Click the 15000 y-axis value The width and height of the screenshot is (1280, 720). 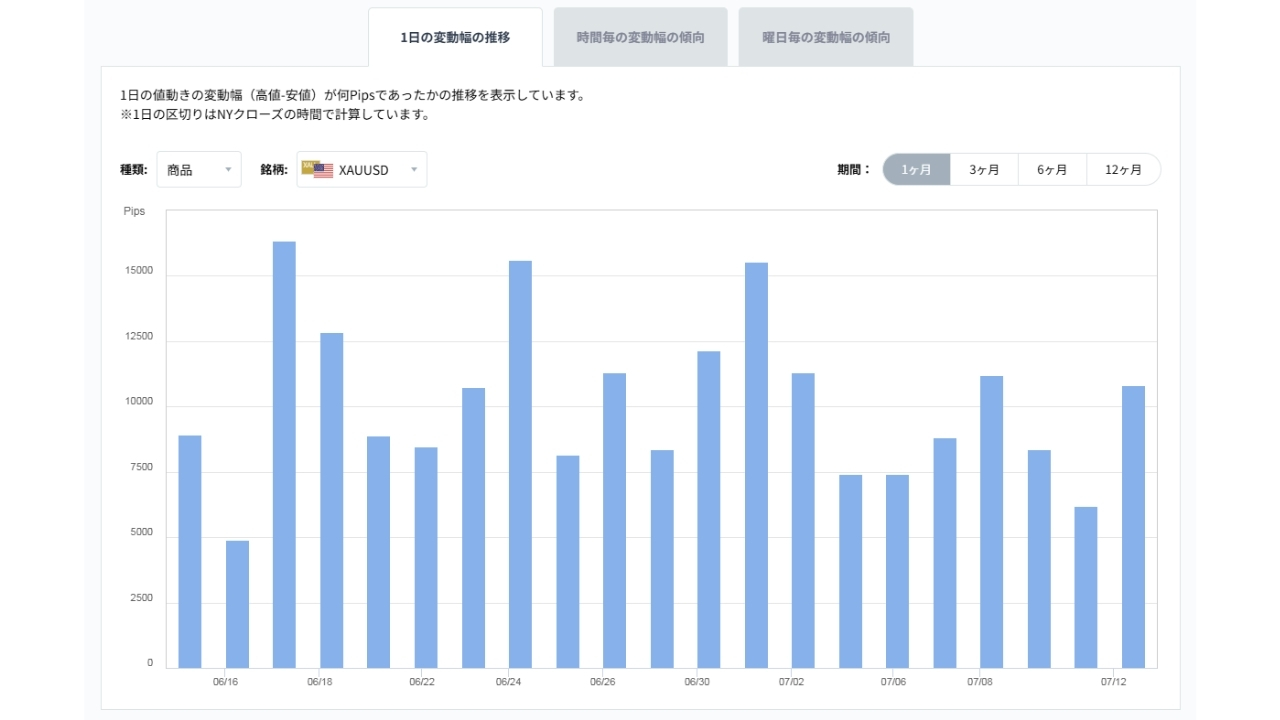click(x=139, y=271)
